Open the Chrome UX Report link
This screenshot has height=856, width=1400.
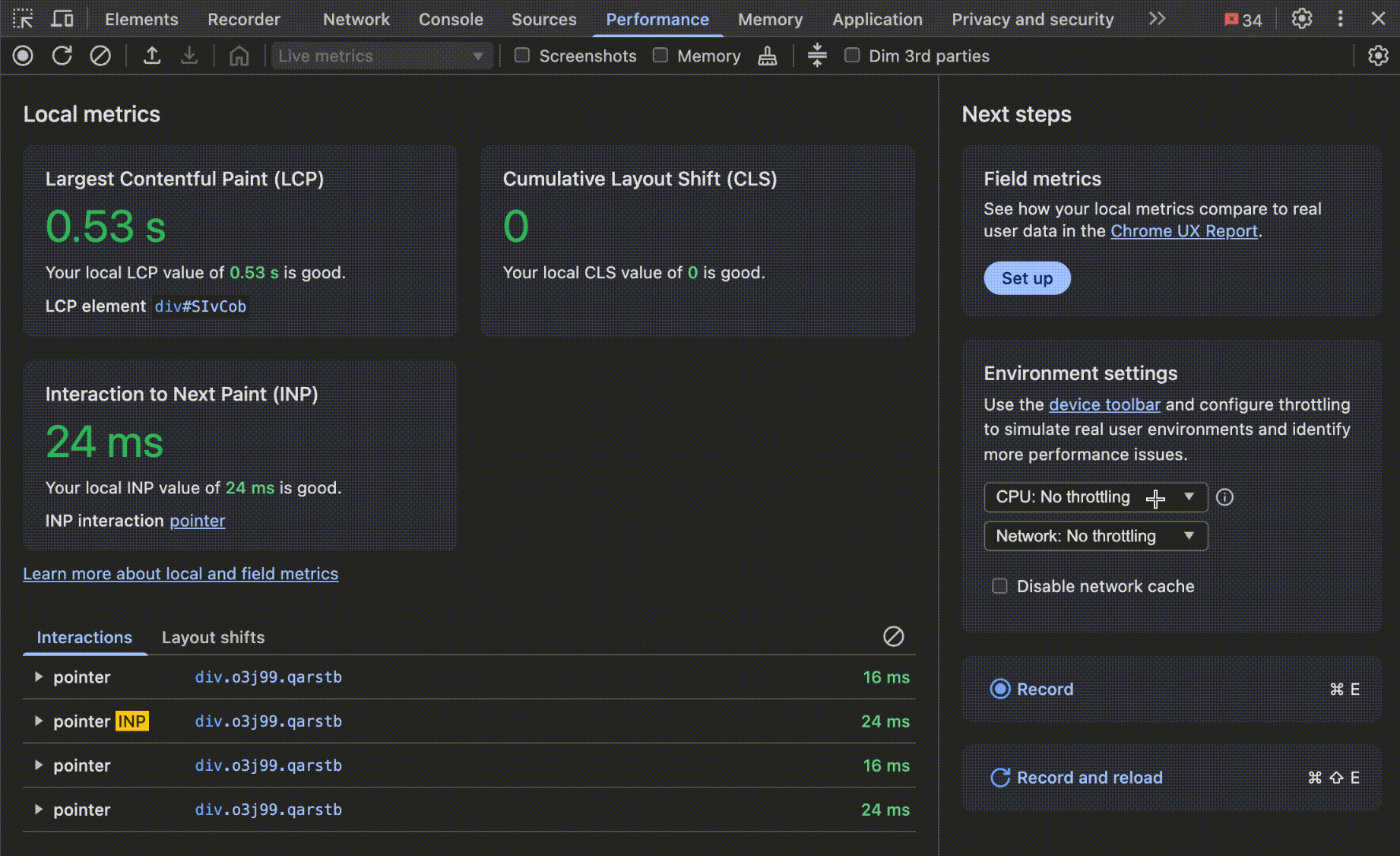1183,231
